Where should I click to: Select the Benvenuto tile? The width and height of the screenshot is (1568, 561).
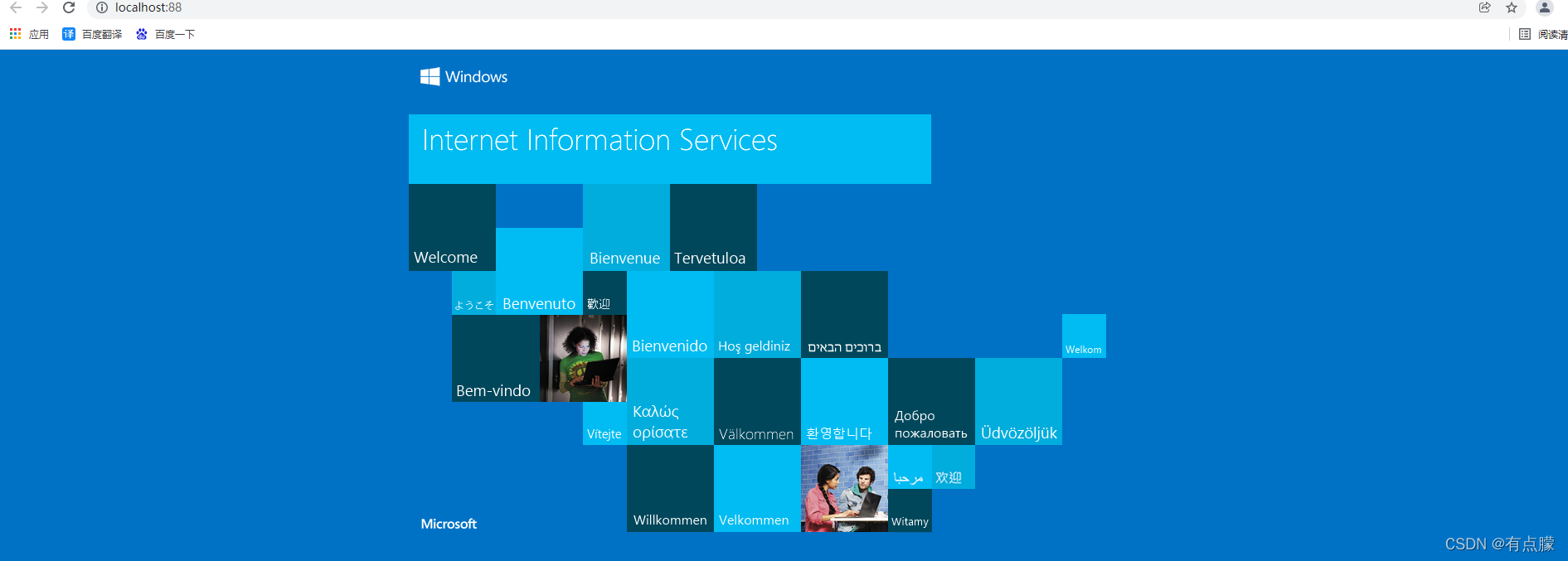click(539, 271)
